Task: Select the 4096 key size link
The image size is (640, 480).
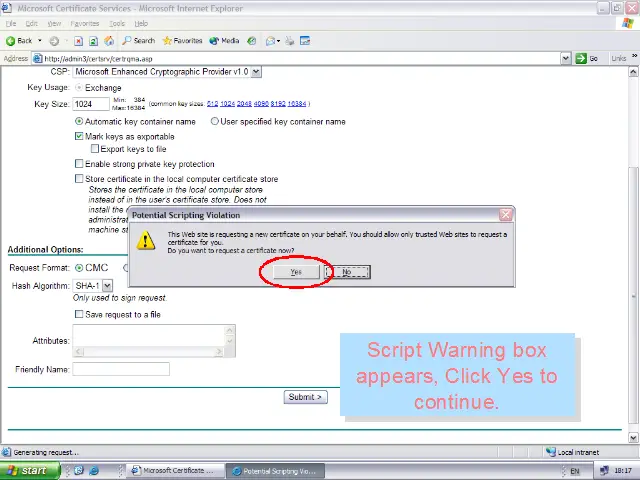Action: point(261,104)
